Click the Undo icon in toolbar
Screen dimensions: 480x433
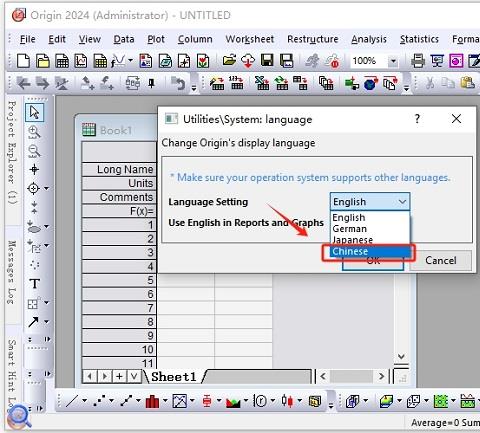(178, 83)
